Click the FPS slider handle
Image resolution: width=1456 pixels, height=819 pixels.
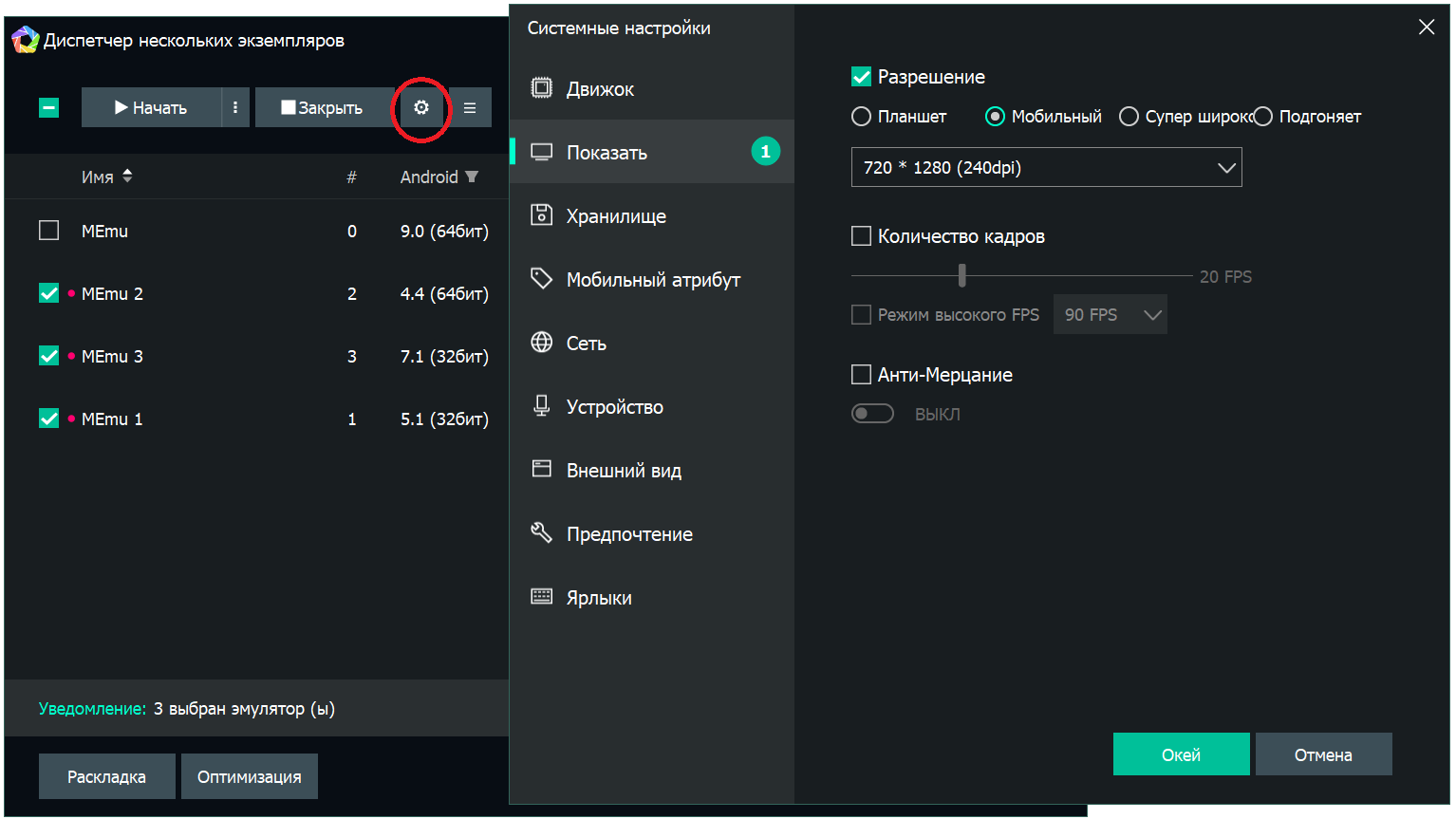pyautogui.click(x=961, y=275)
